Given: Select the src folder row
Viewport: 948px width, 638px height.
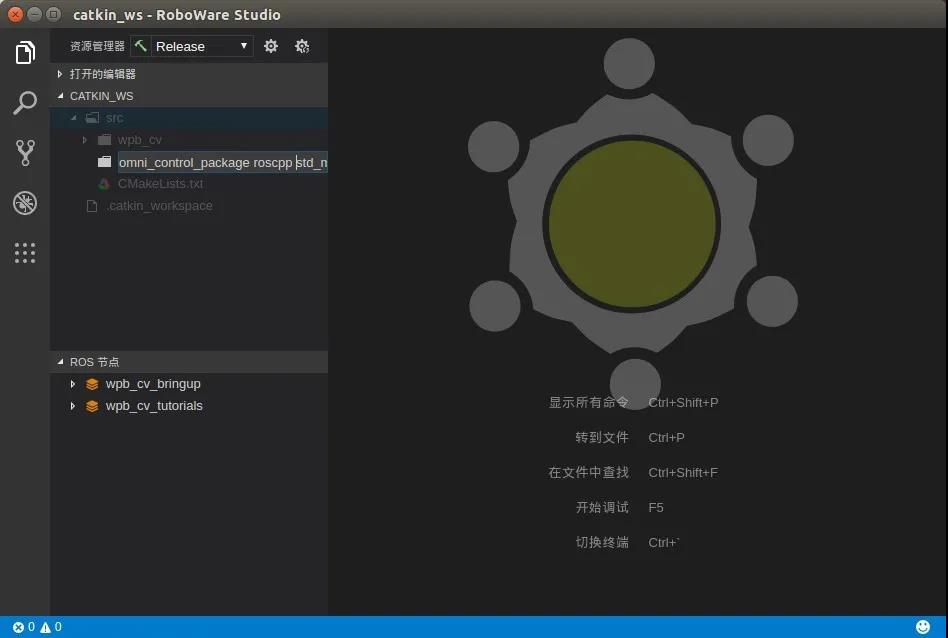Looking at the screenshot, I should (x=189, y=117).
